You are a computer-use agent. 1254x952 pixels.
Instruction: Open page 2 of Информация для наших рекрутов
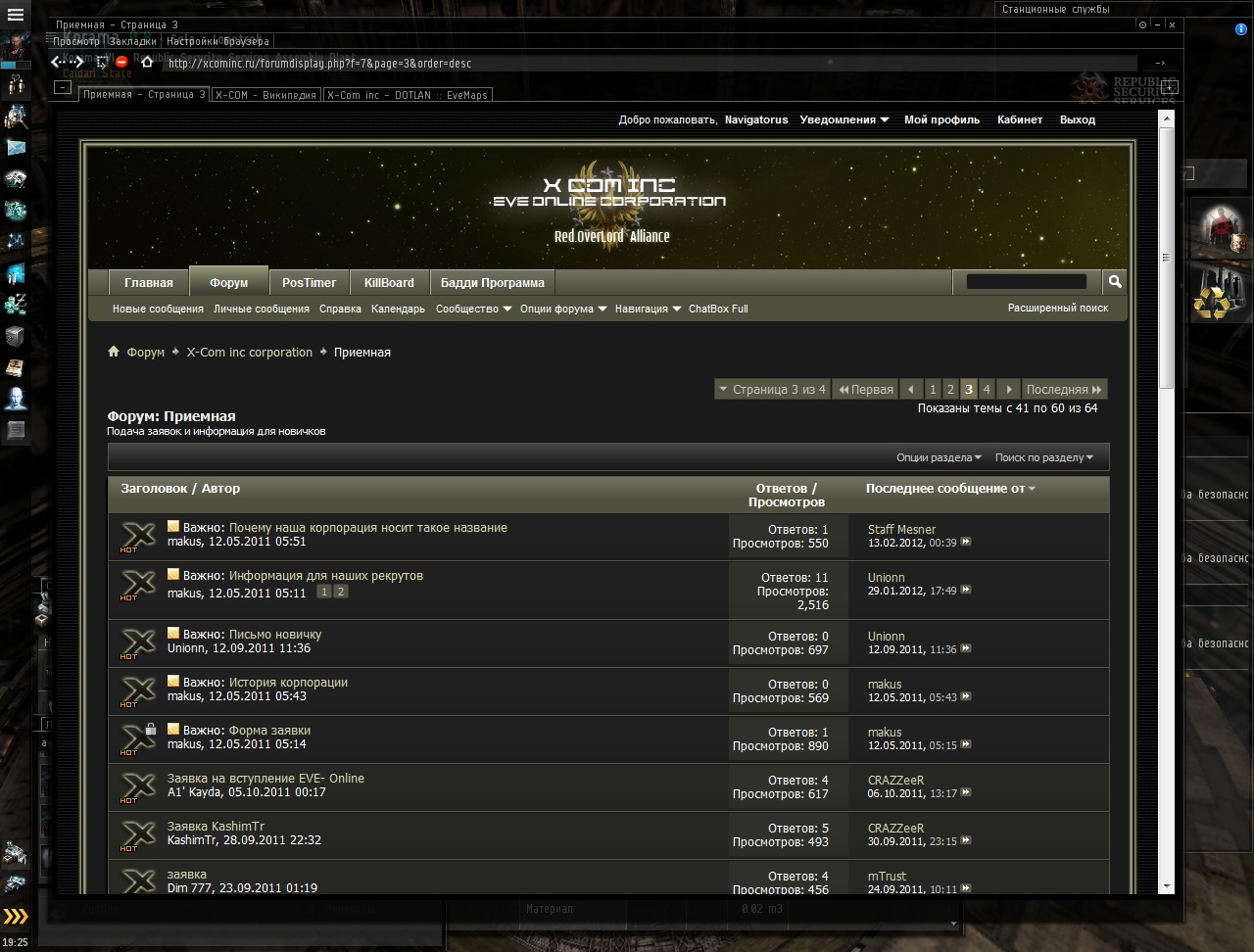[x=340, y=592]
